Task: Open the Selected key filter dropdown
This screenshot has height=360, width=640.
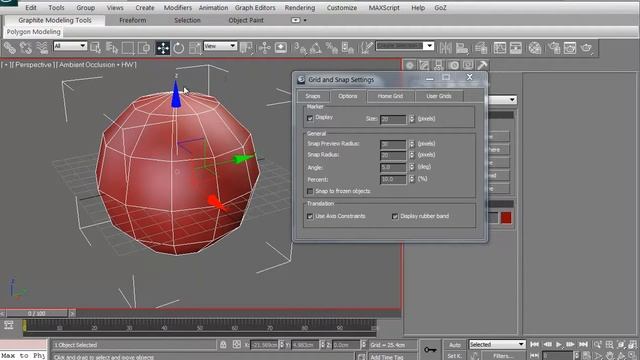Action: [x=497, y=344]
